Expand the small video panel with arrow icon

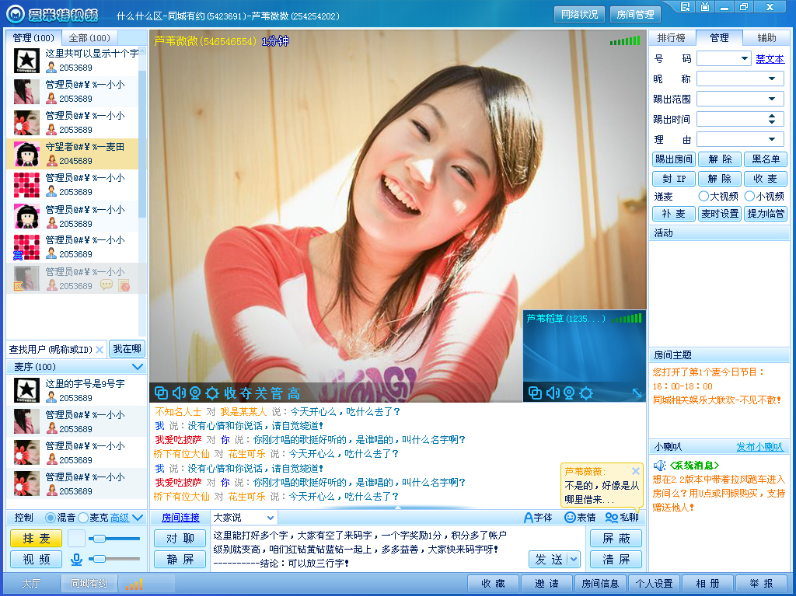click(x=637, y=393)
